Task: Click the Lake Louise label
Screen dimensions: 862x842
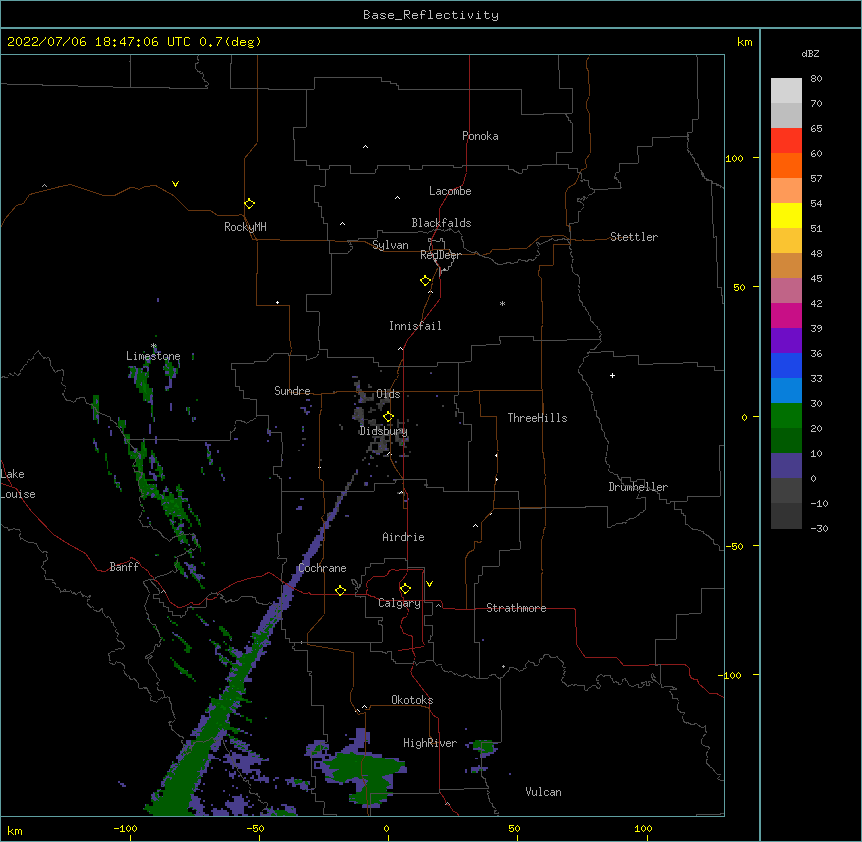Action: 18,484
